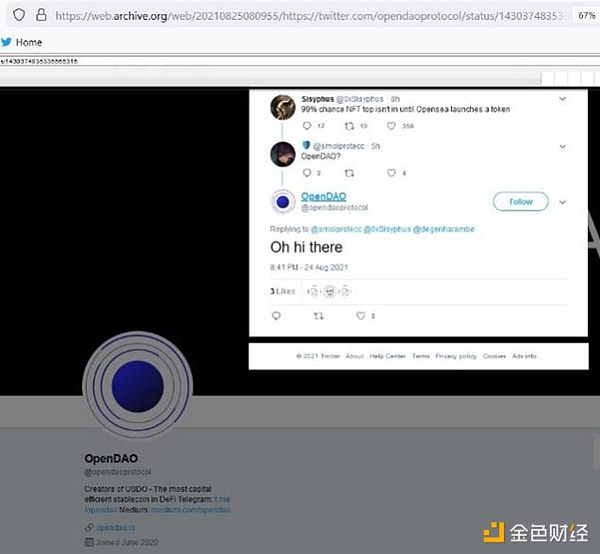
Task: Expand Sisyphus tweet options chevron
Action: pos(561,99)
